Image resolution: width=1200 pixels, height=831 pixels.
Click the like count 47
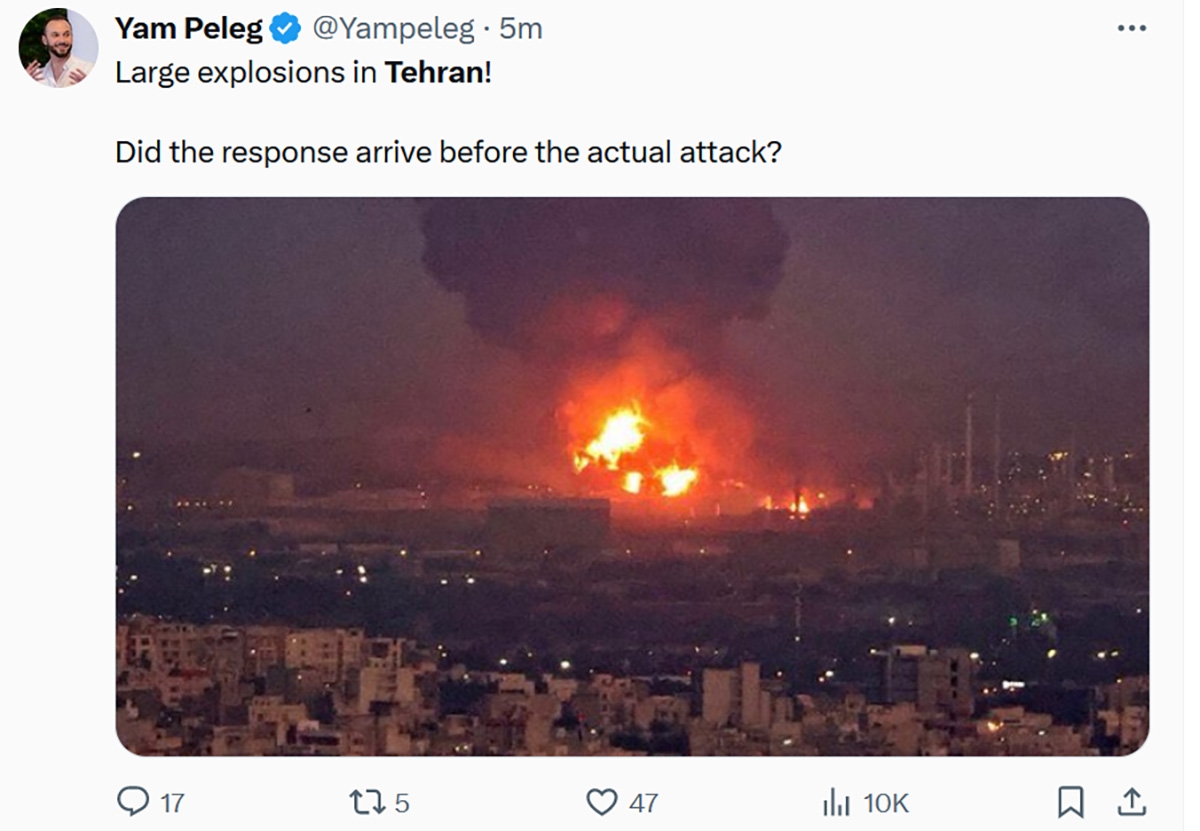[x=643, y=802]
